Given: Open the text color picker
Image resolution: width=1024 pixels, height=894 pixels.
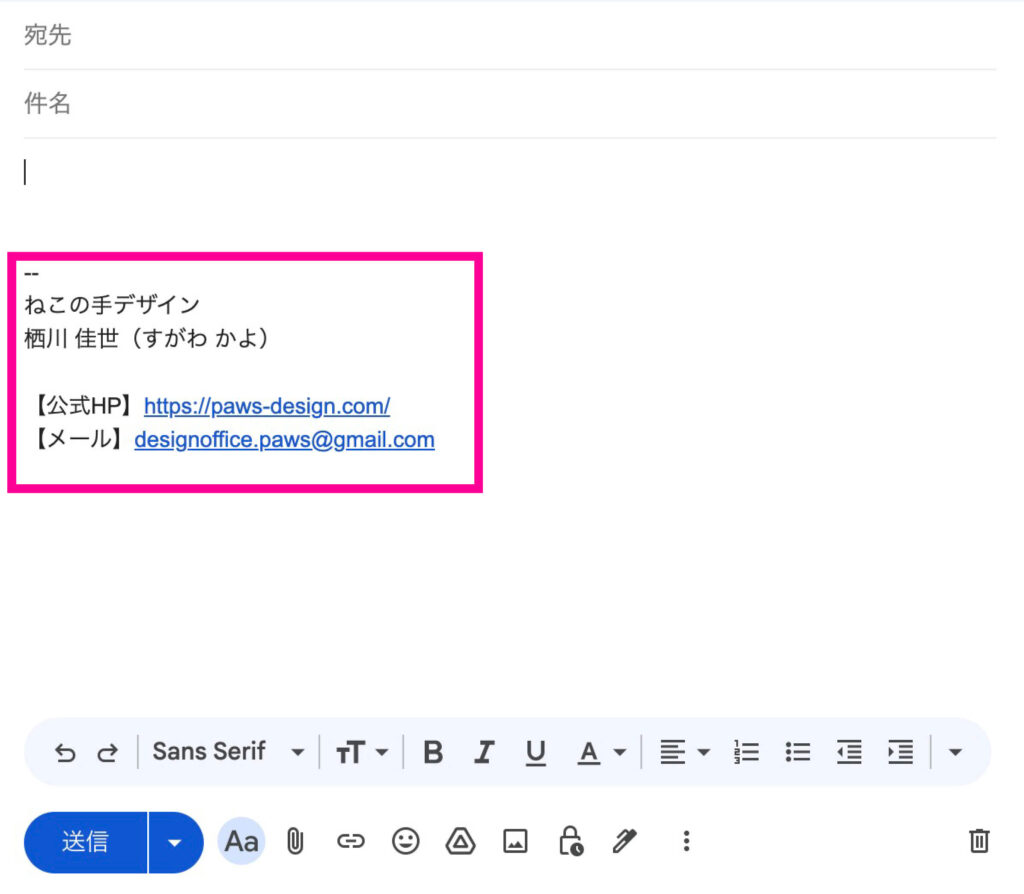Looking at the screenshot, I should point(601,752).
